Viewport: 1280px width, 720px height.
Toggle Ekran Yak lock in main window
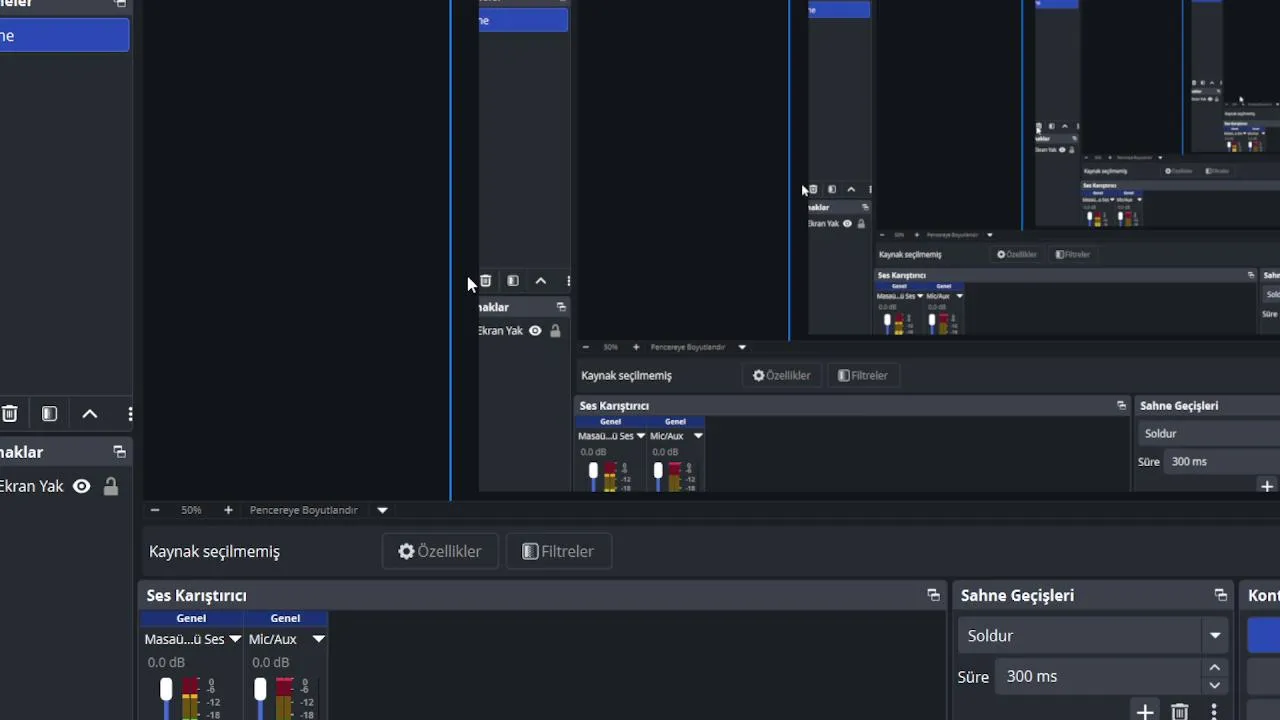pos(111,486)
